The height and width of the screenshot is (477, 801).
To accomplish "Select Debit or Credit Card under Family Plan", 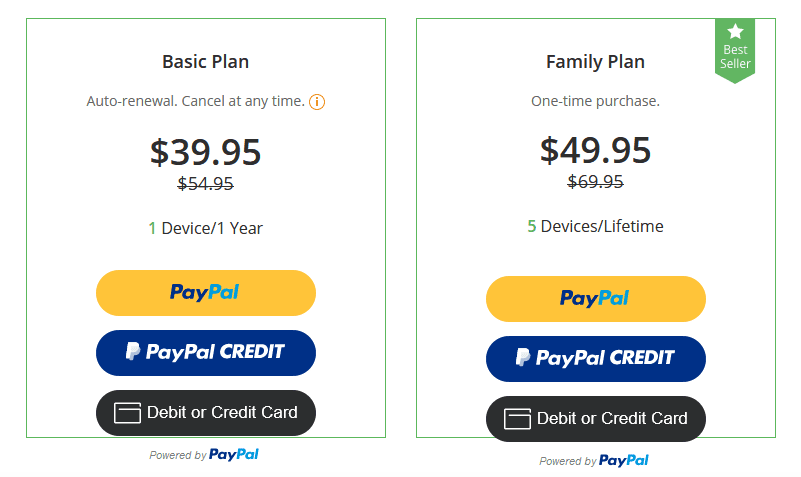I will point(596,419).
